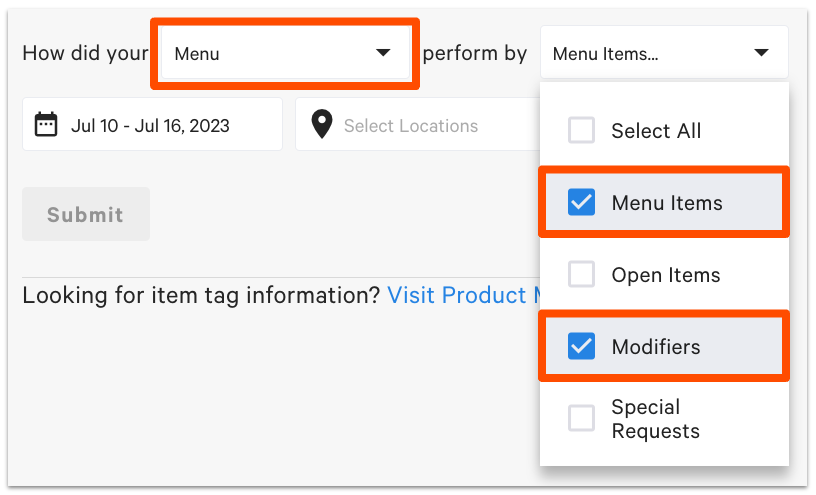816x495 pixels.
Task: Uncheck the Modifiers checkbox
Action: (x=581, y=347)
